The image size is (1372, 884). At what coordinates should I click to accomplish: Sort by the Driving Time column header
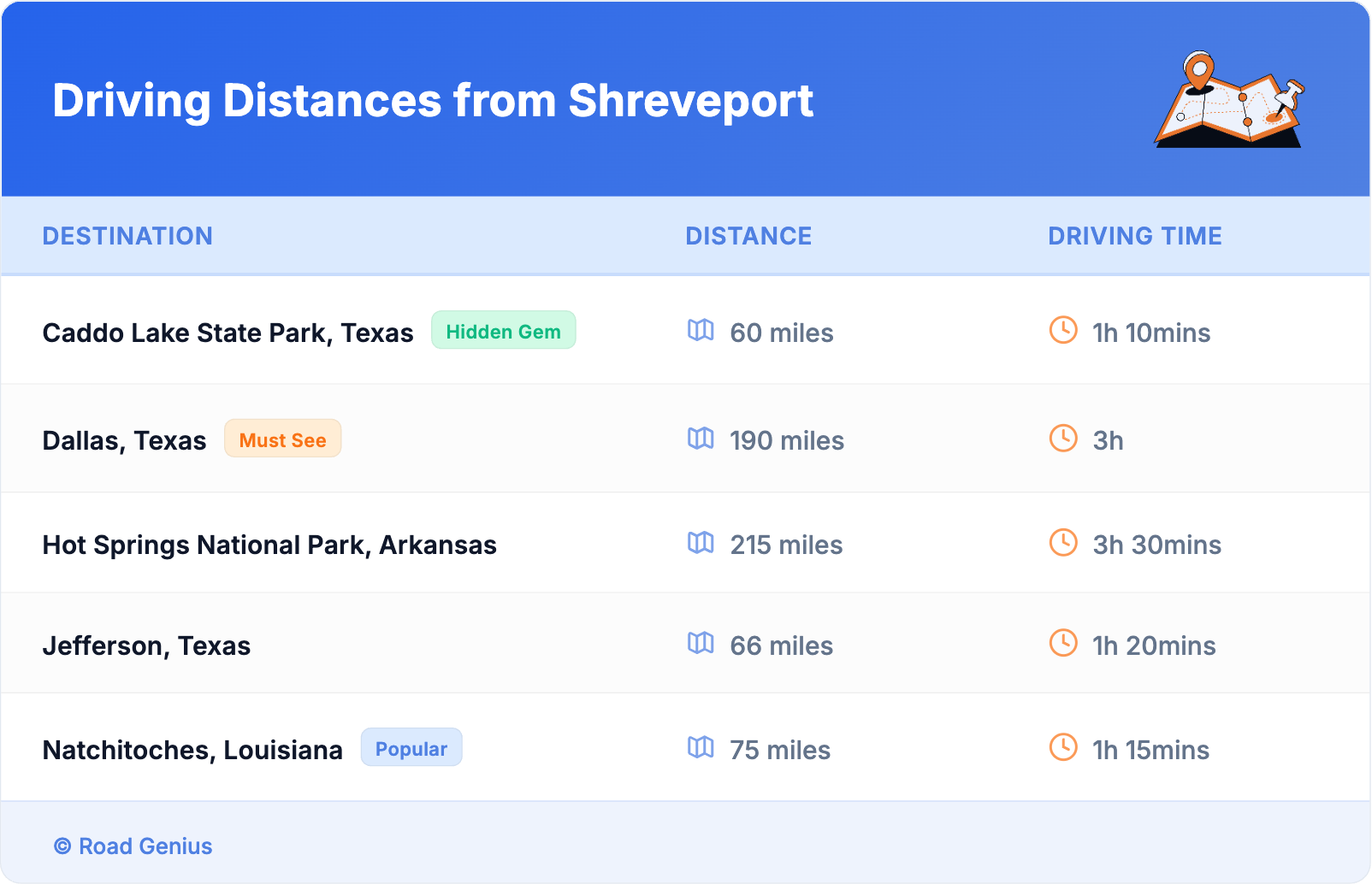pyautogui.click(x=1134, y=236)
